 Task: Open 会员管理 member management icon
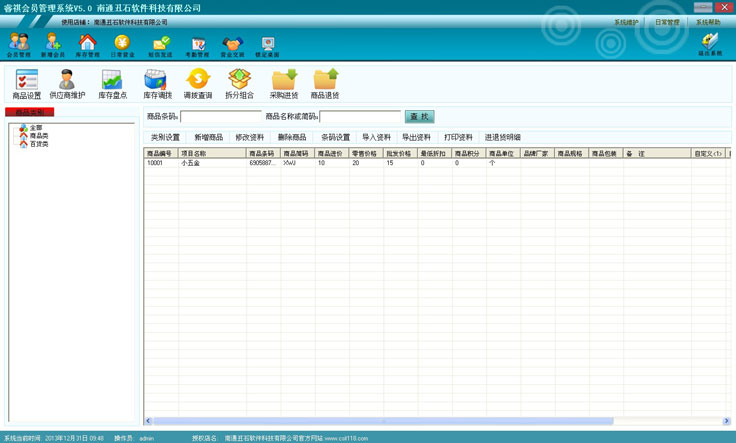point(19,45)
